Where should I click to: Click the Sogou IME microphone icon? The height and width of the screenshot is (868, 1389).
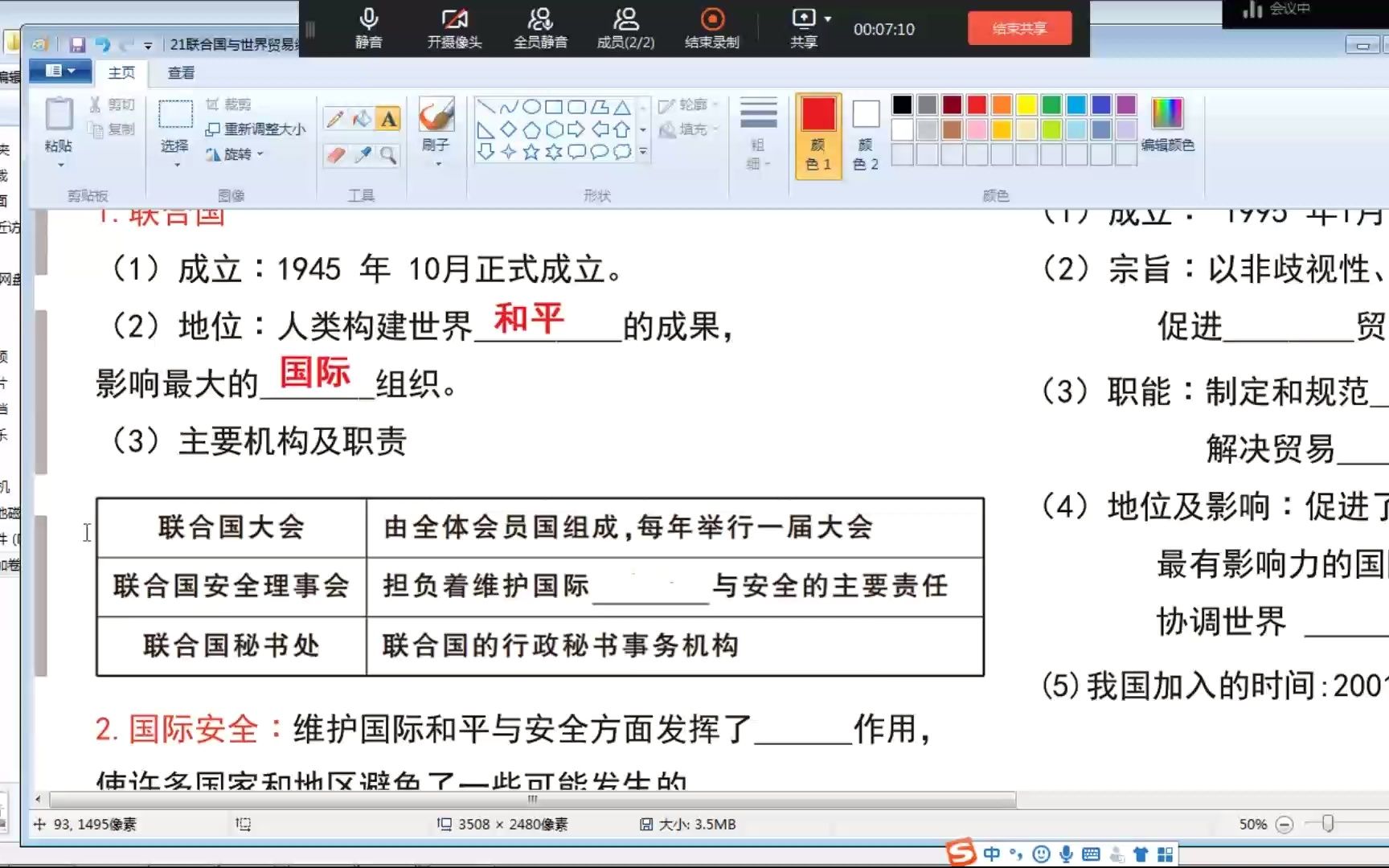(x=1066, y=854)
